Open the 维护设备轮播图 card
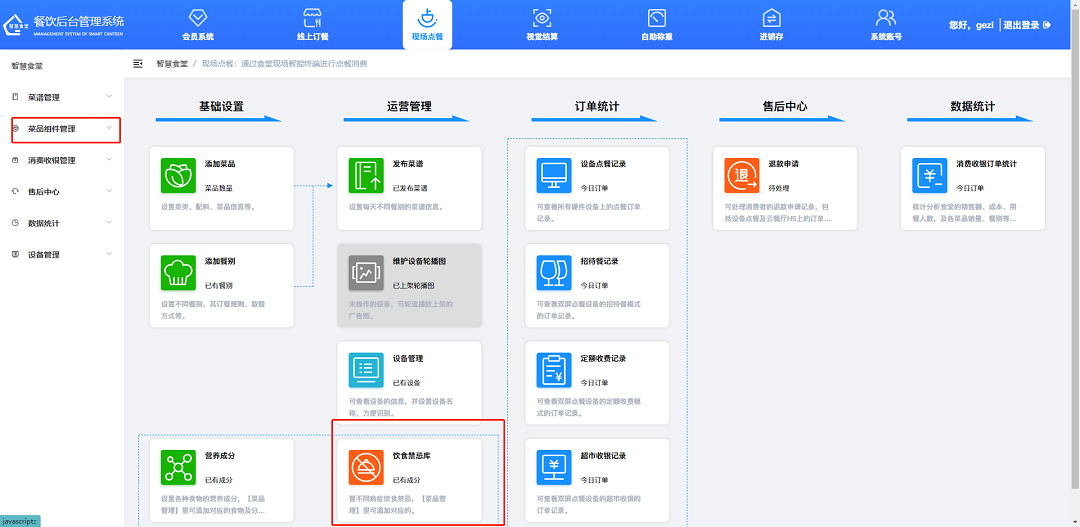The width and height of the screenshot is (1080, 527). tap(410, 284)
